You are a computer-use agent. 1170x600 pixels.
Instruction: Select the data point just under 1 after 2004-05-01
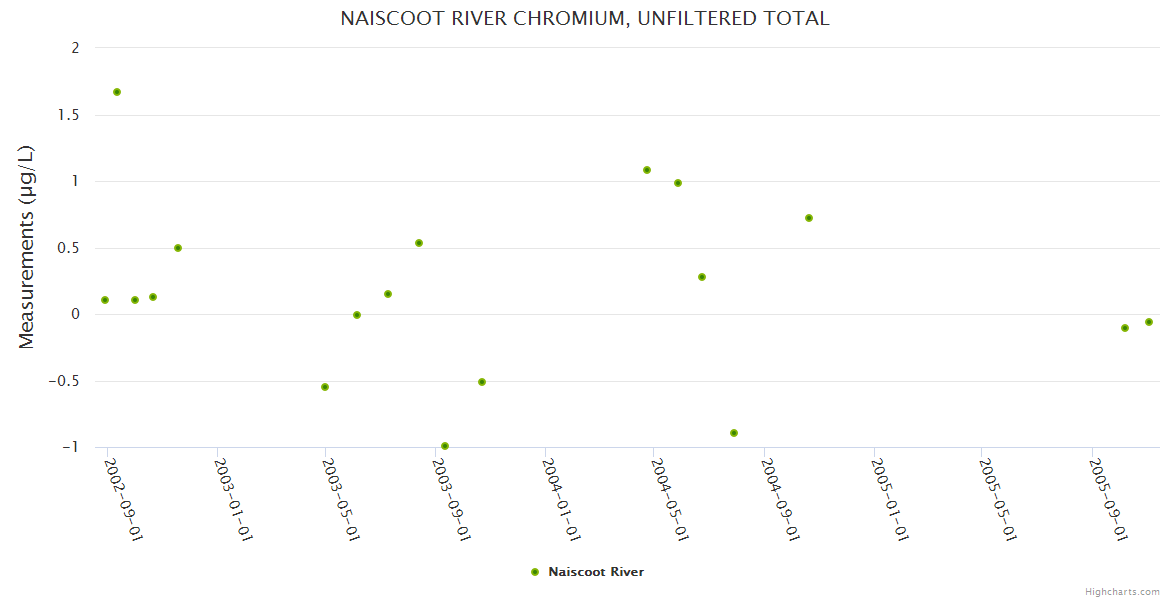(678, 183)
